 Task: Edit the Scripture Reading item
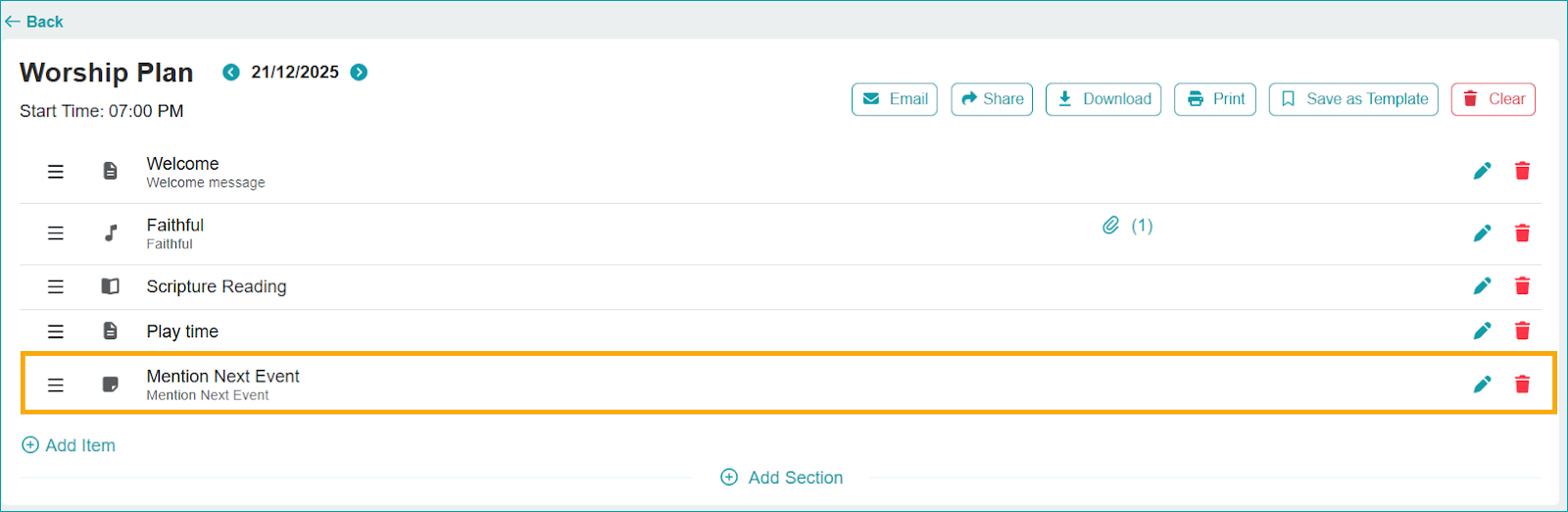pyautogui.click(x=1482, y=286)
